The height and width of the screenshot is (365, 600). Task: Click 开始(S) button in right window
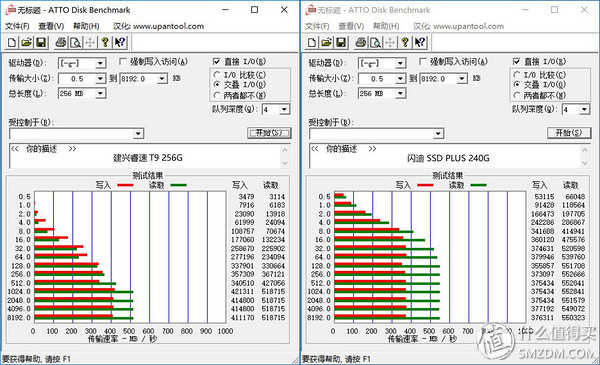click(569, 133)
